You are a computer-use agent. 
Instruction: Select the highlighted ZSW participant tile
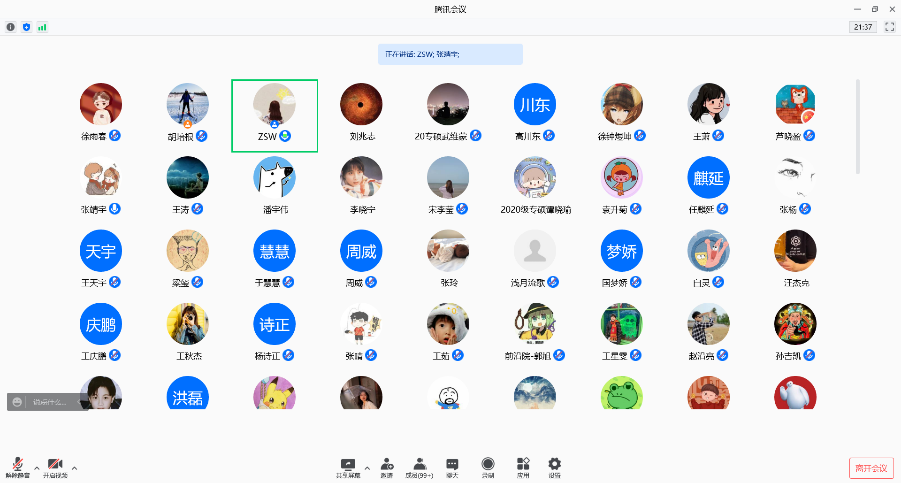coord(274,115)
